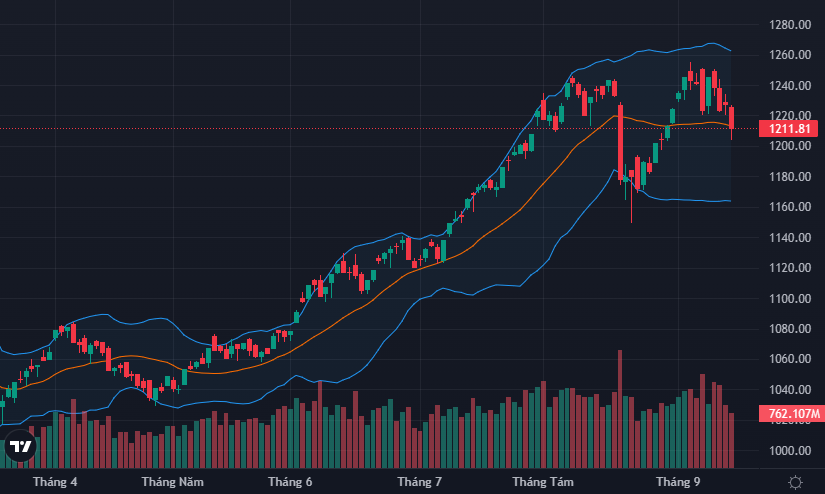Click the Tháng 7 time axis label
This screenshot has width=825, height=494.
pos(419,482)
